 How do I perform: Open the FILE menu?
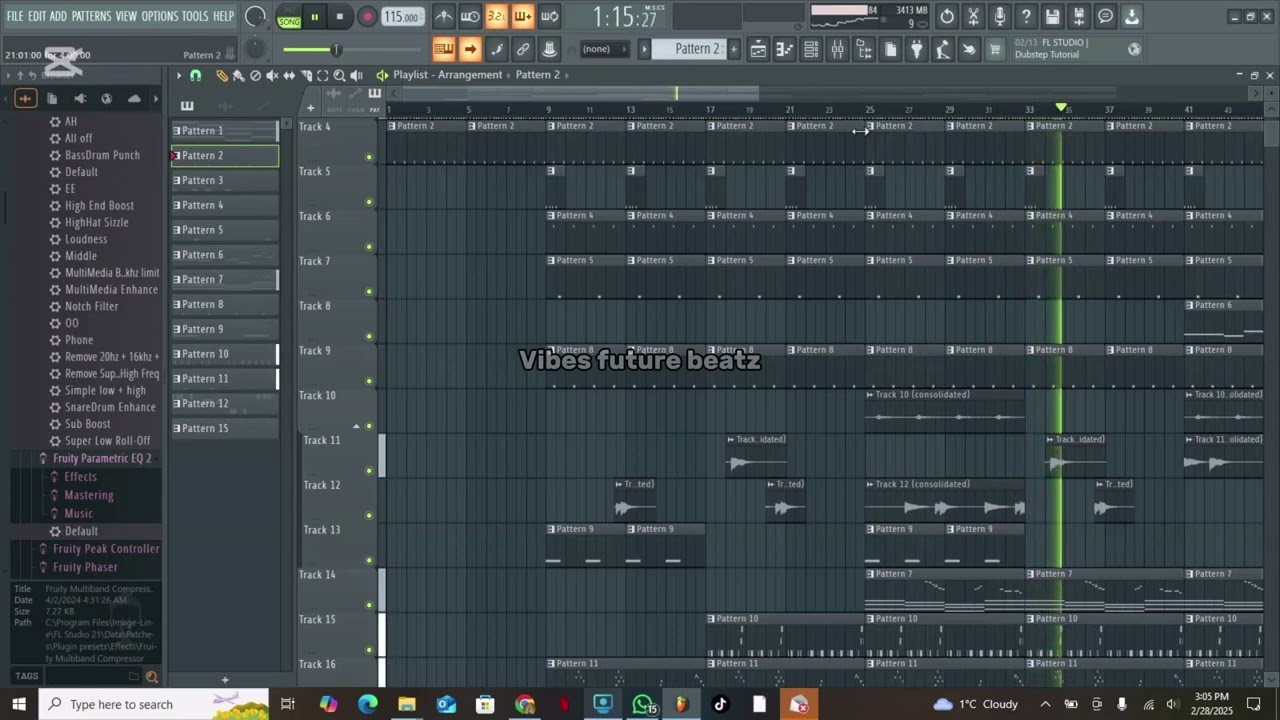pos(15,16)
